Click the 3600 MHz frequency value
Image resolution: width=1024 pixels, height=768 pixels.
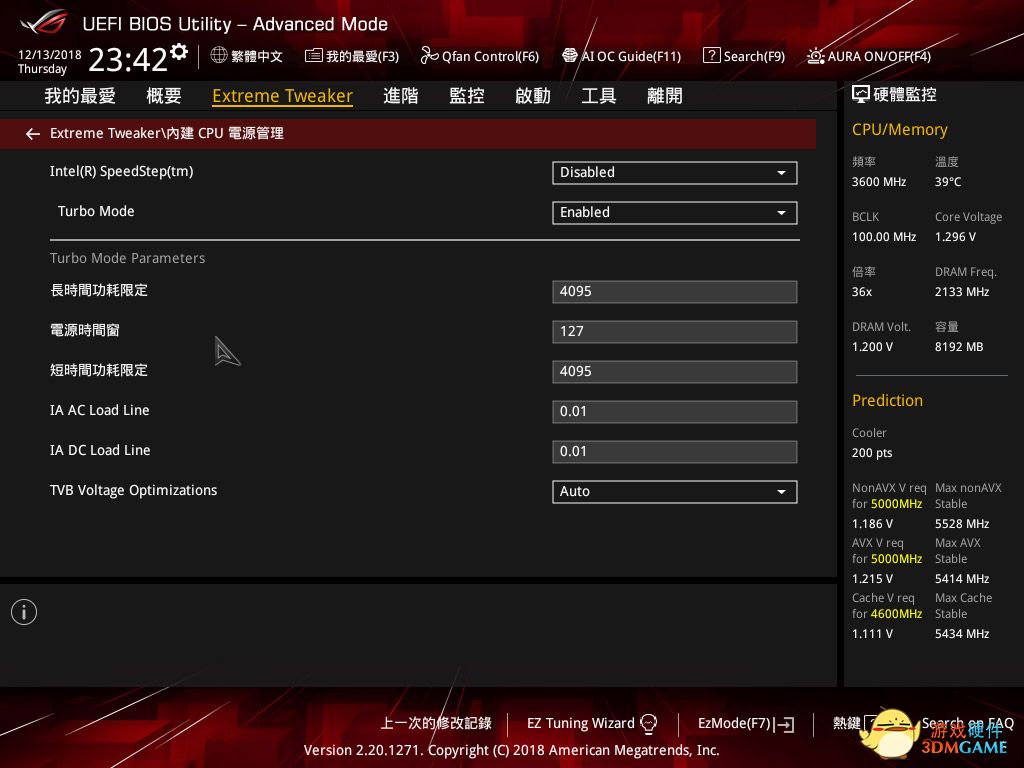878,182
